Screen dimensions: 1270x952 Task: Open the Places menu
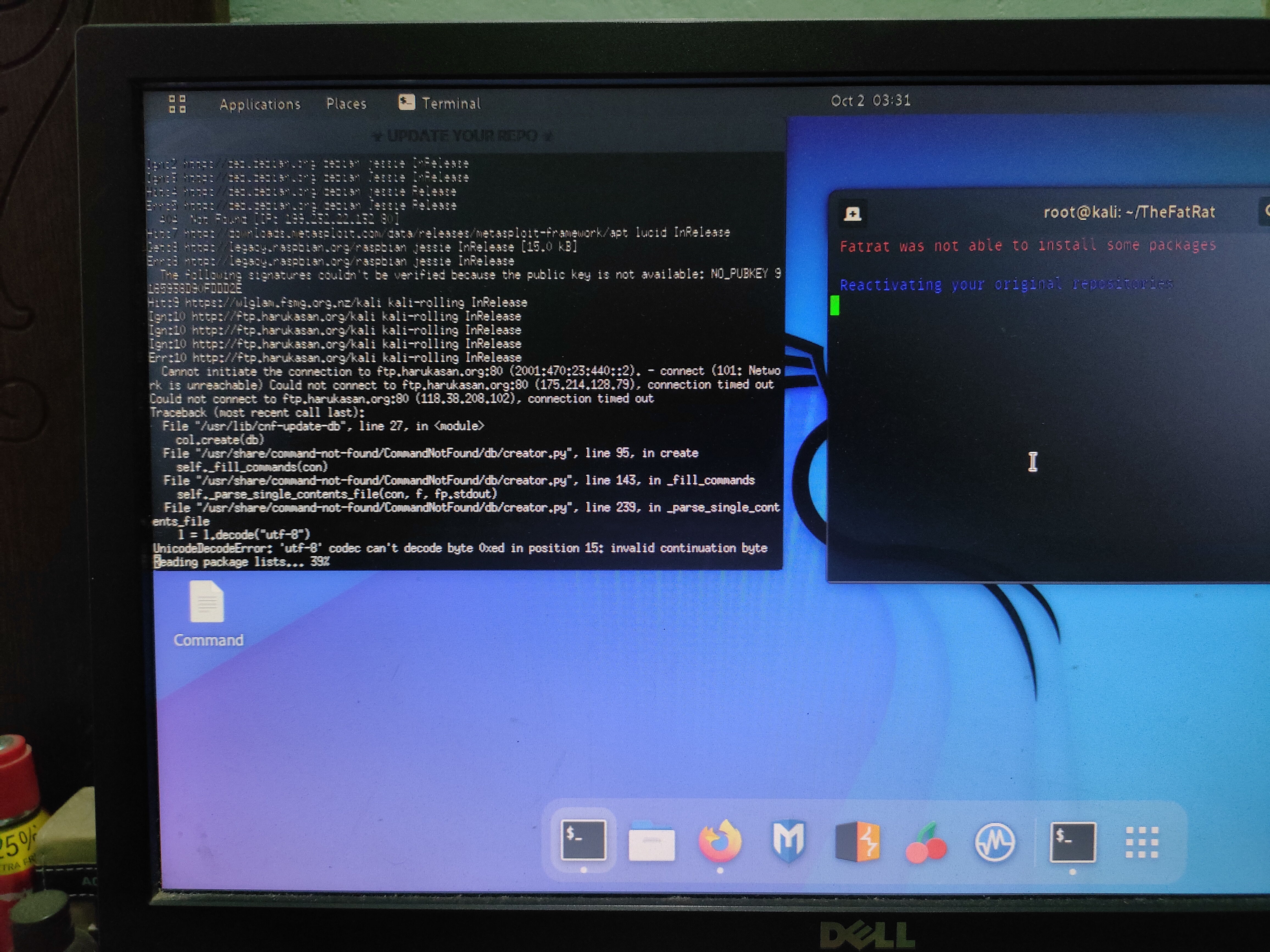[x=346, y=104]
